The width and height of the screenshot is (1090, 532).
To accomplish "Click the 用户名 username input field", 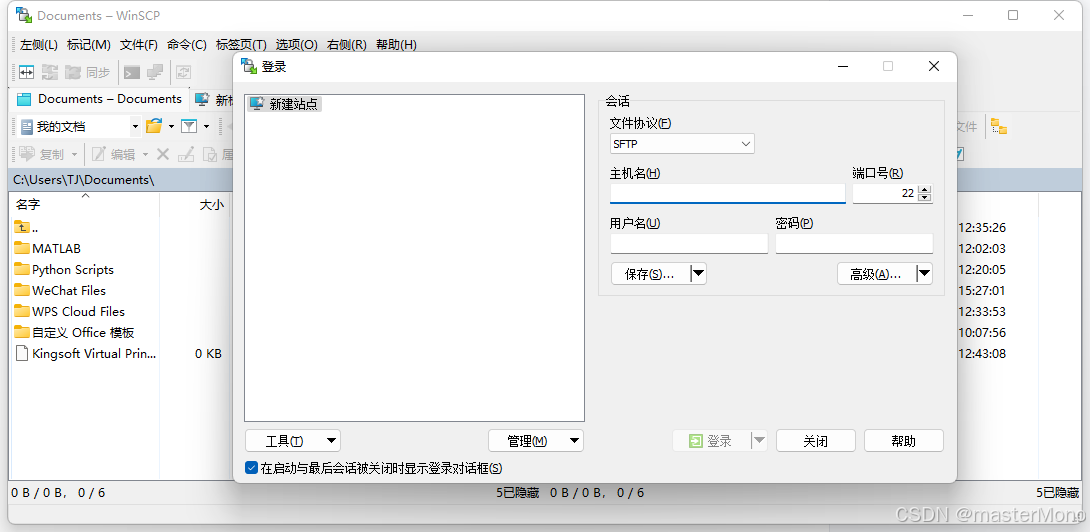I will pyautogui.click(x=689, y=243).
